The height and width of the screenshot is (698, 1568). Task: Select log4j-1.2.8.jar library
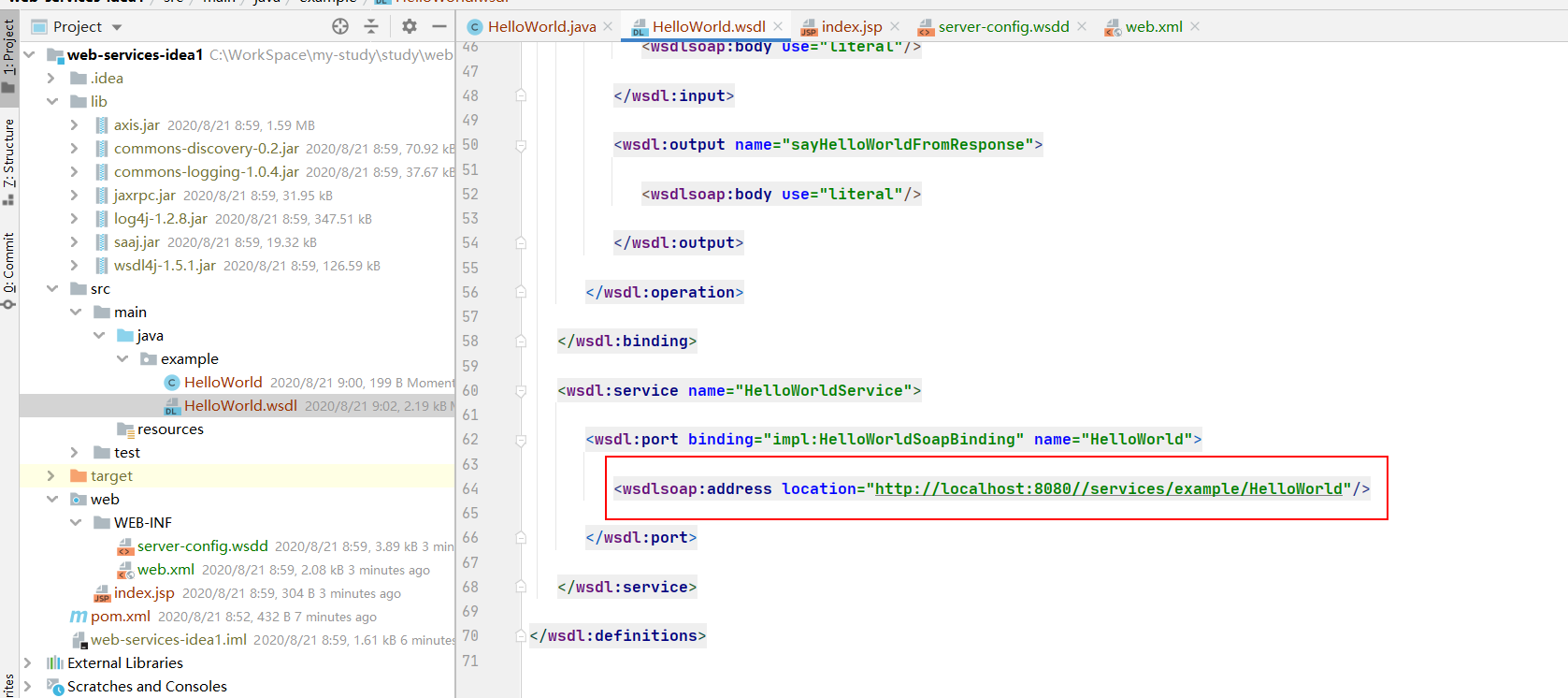coord(160,218)
